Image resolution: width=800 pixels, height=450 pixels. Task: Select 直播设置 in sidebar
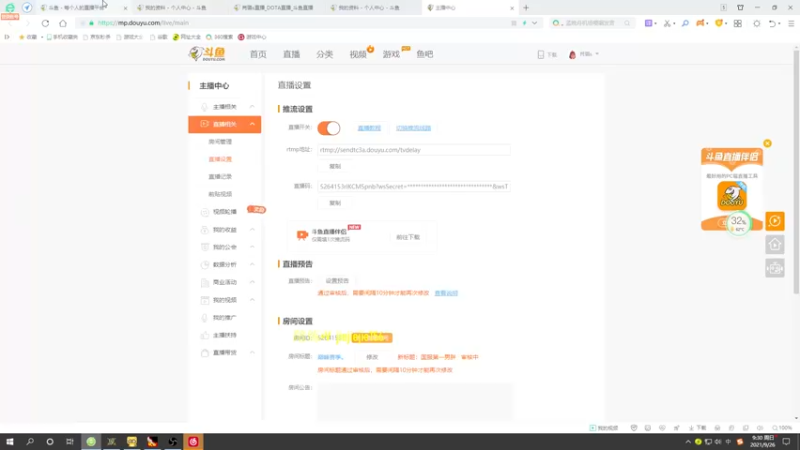pyautogui.click(x=220, y=159)
